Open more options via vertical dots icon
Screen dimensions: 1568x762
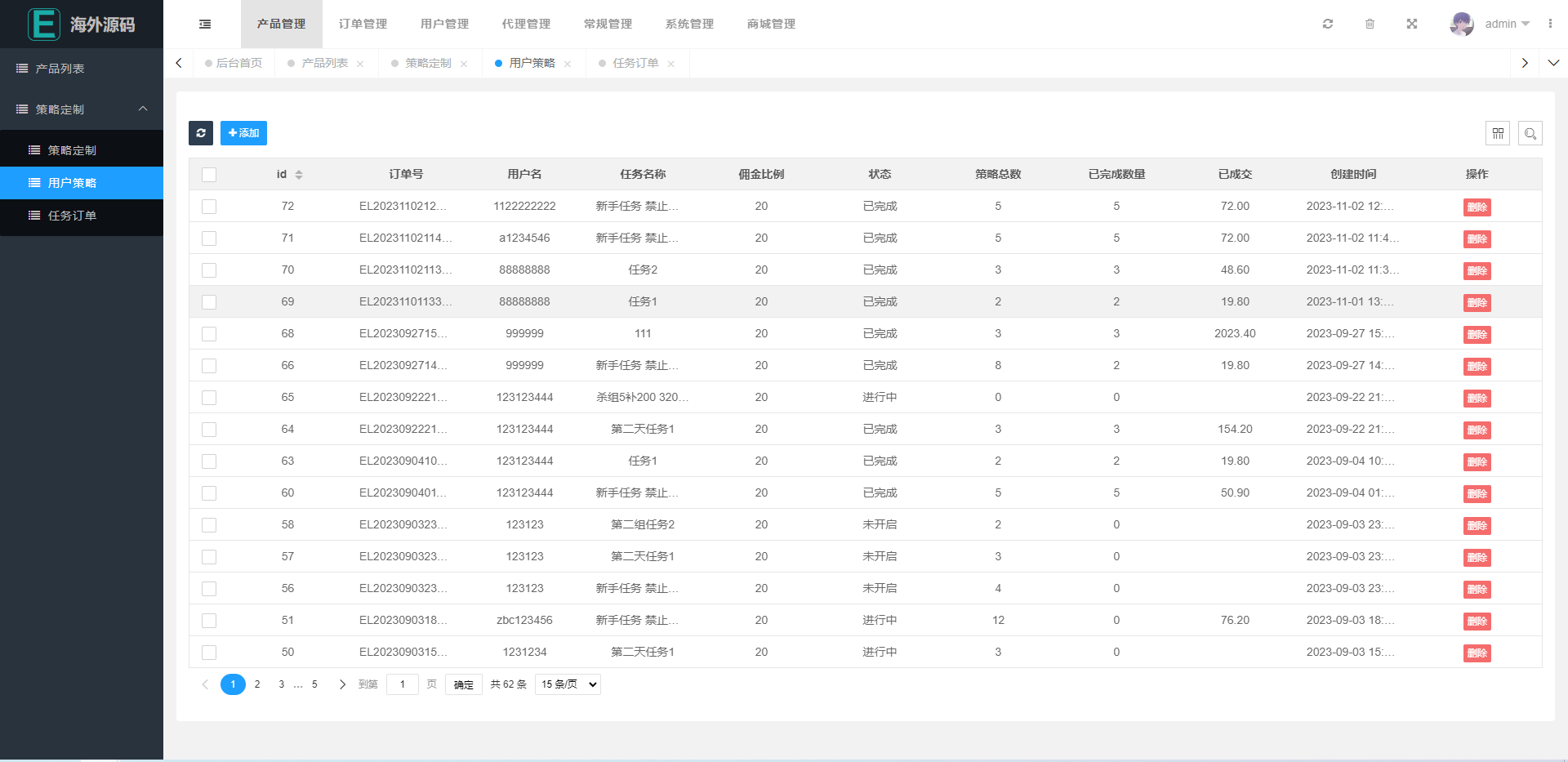coord(1552,24)
